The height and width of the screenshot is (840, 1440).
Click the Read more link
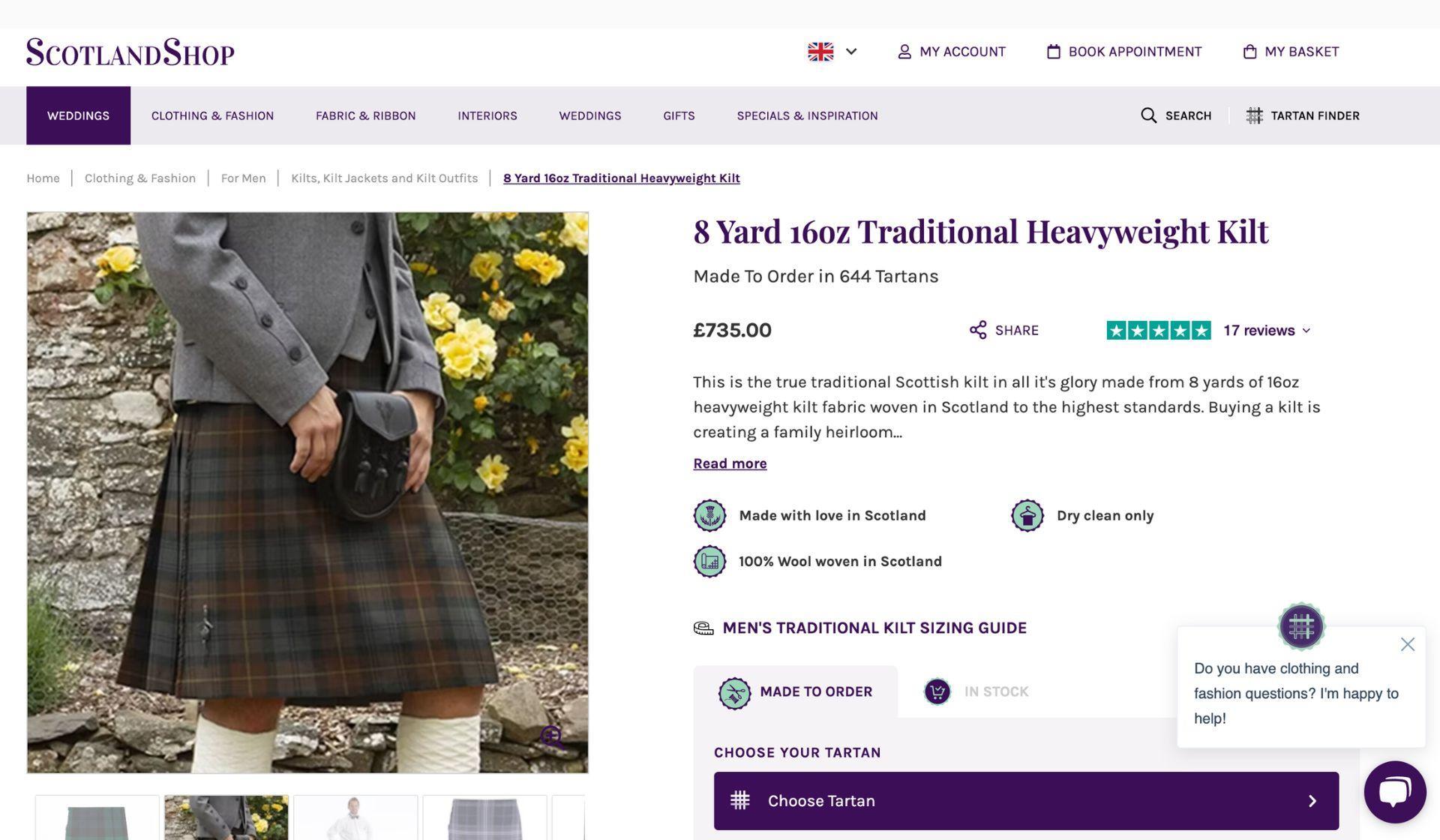pos(729,463)
